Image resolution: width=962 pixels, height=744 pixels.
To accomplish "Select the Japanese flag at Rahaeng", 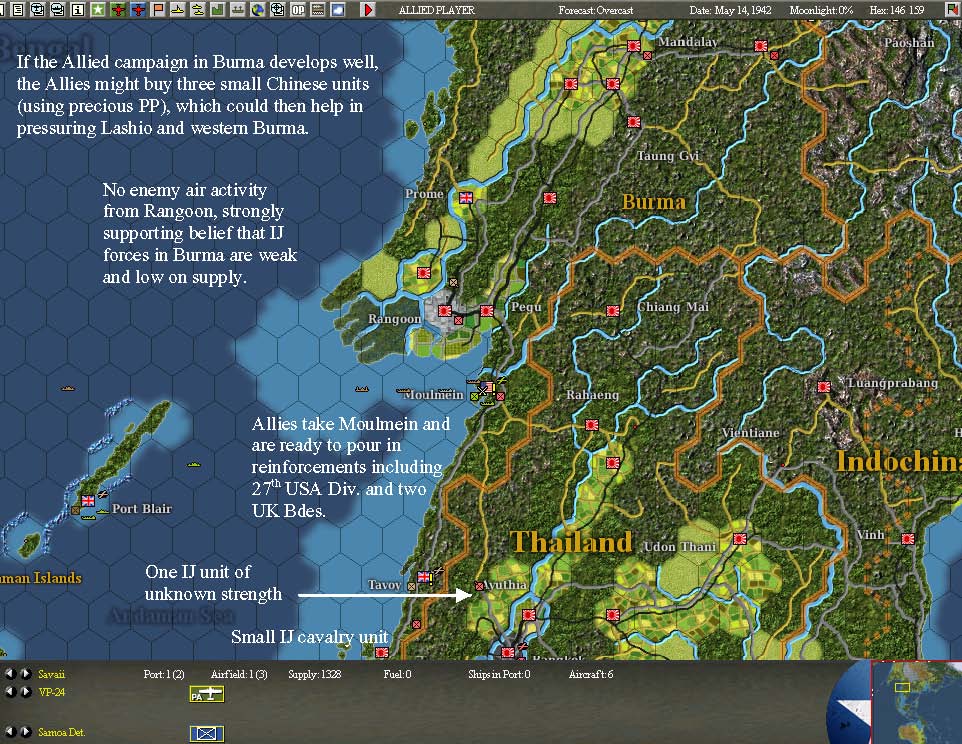I will tap(592, 424).
